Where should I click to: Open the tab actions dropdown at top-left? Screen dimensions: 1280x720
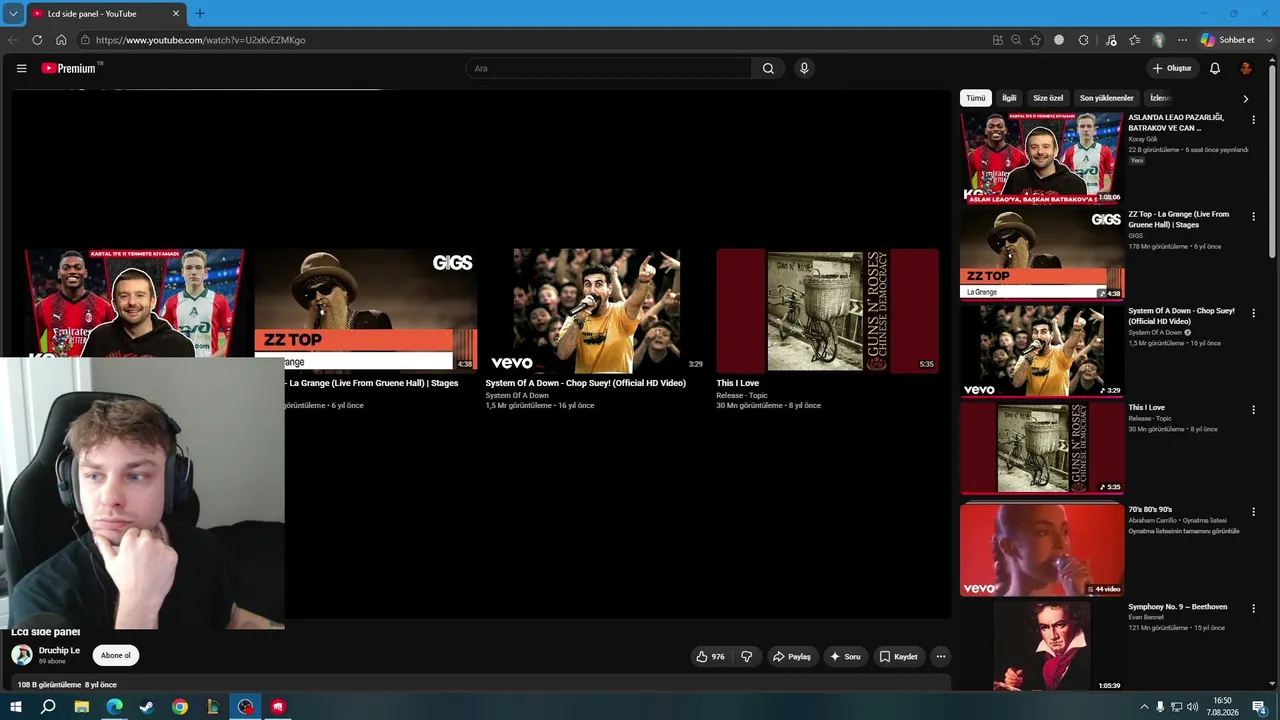pyautogui.click(x=13, y=14)
